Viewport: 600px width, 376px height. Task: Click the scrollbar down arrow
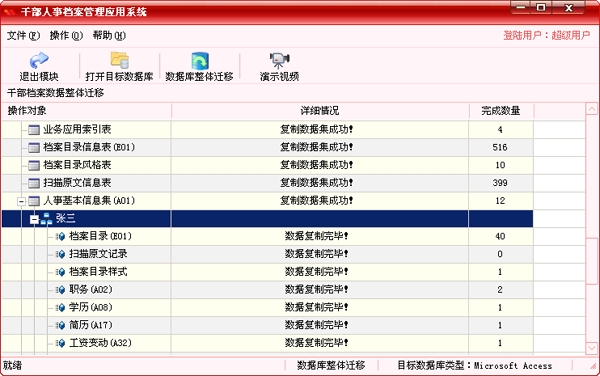(592, 348)
